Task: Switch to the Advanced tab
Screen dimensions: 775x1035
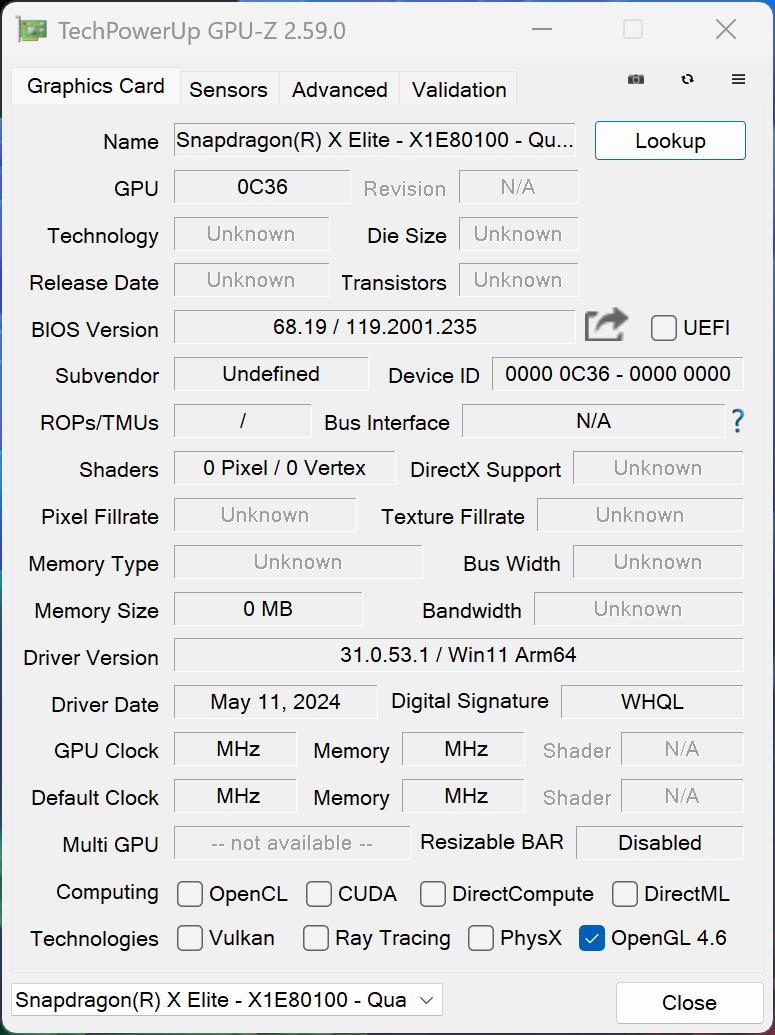Action: pyautogui.click(x=339, y=90)
